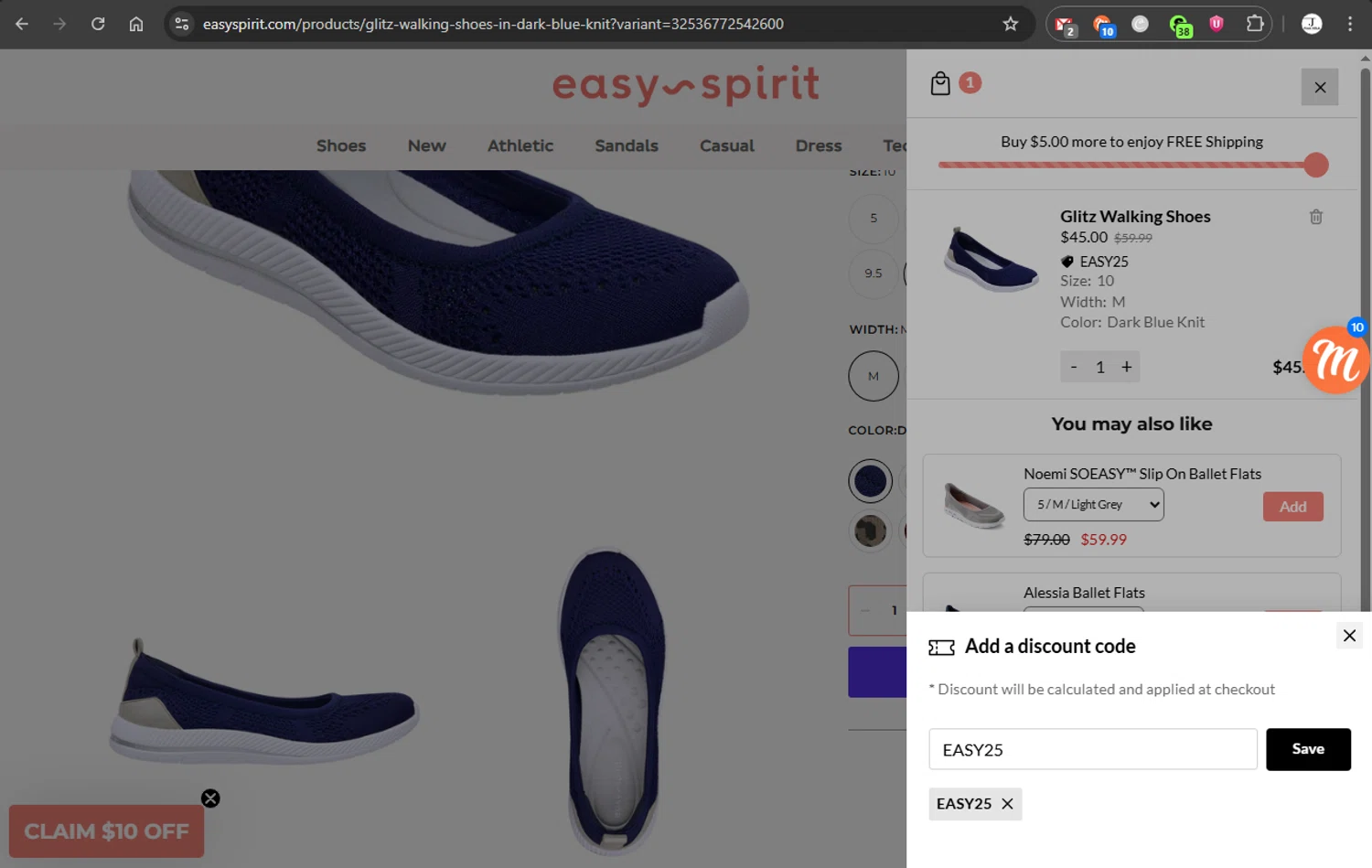Screen dimensions: 1372x868
Task: Open the Chrome profile avatar
Action: [x=1312, y=24]
